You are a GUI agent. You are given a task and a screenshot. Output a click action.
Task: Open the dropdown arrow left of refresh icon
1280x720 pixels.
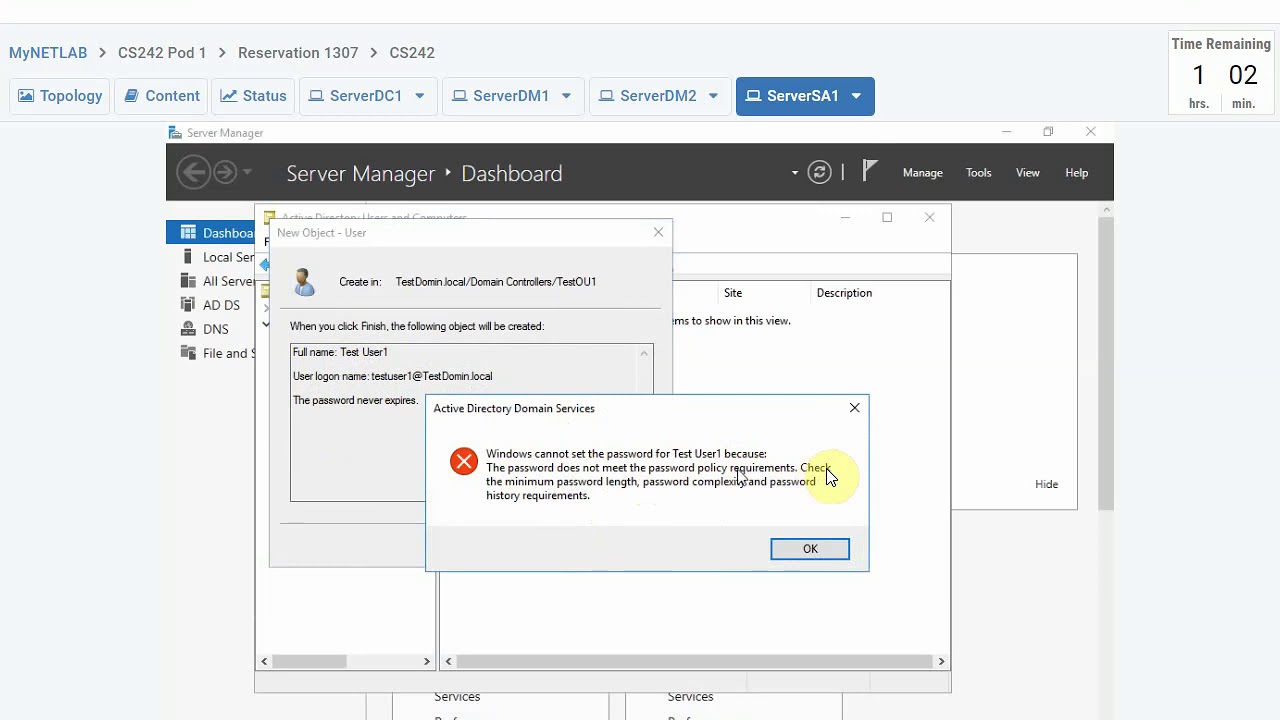tap(795, 173)
